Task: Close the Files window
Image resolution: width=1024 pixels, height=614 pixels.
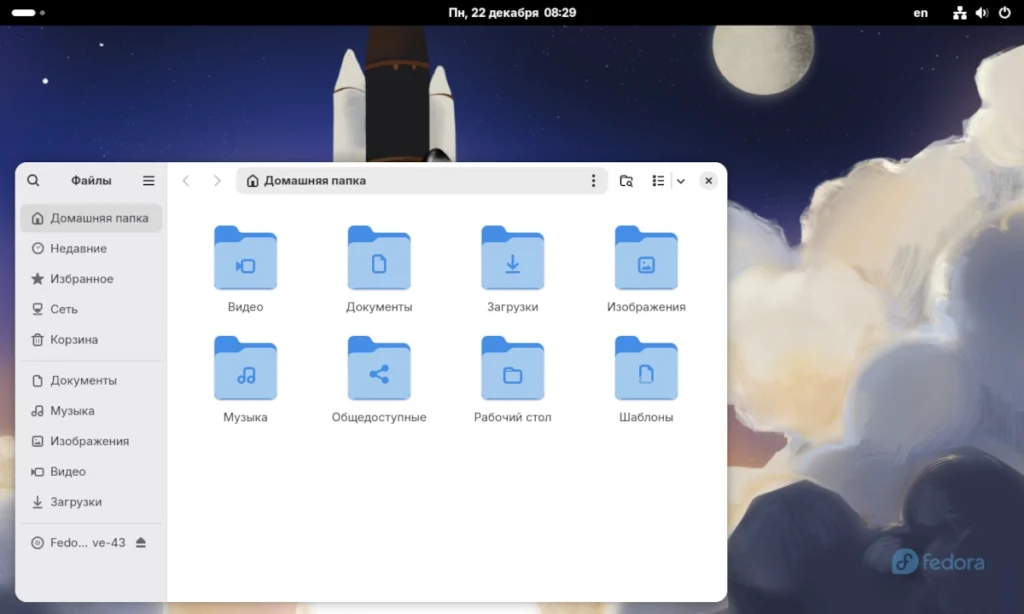Action: [x=709, y=181]
